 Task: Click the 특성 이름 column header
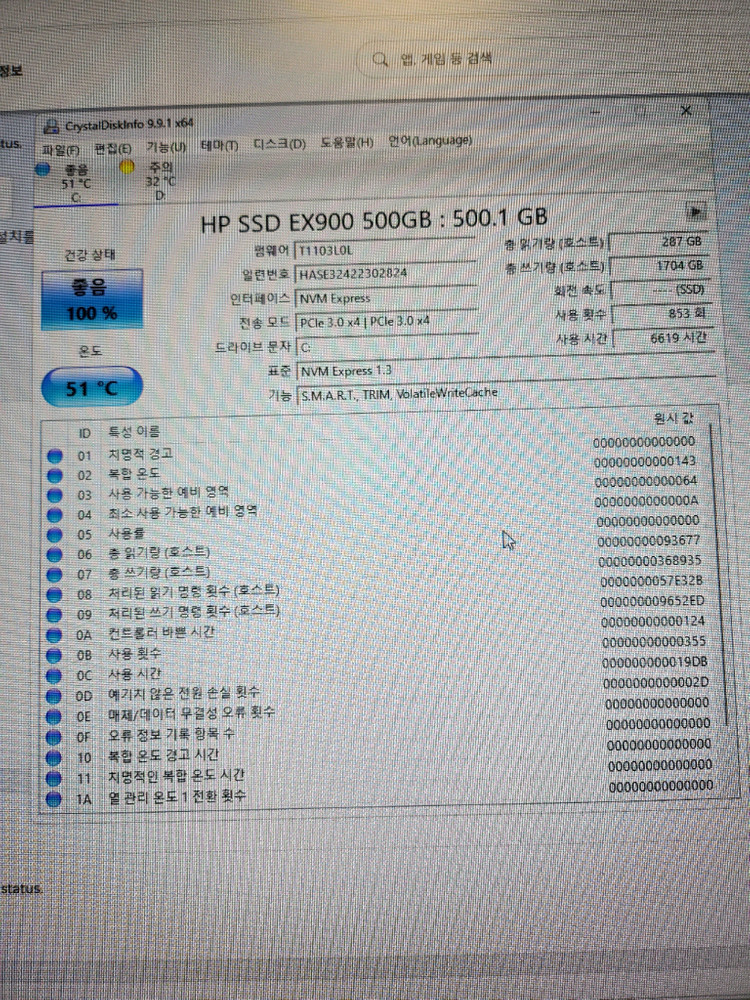[x=134, y=432]
